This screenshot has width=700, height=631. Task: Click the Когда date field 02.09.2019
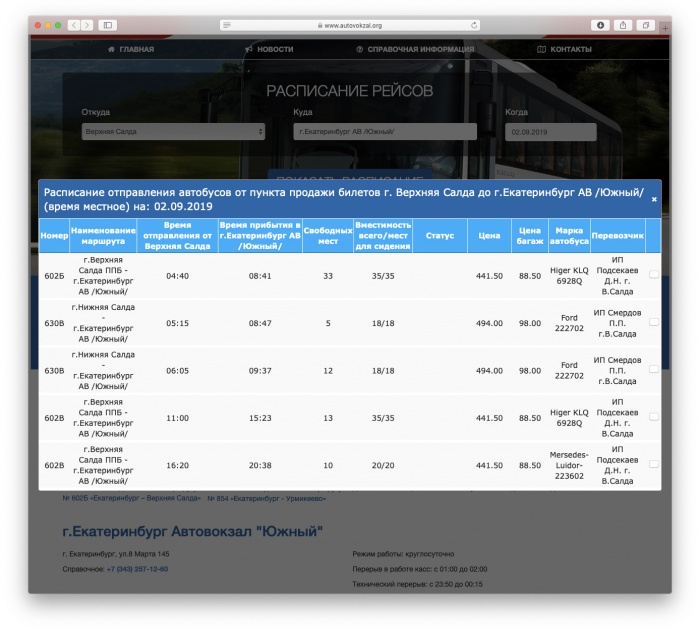(550, 132)
